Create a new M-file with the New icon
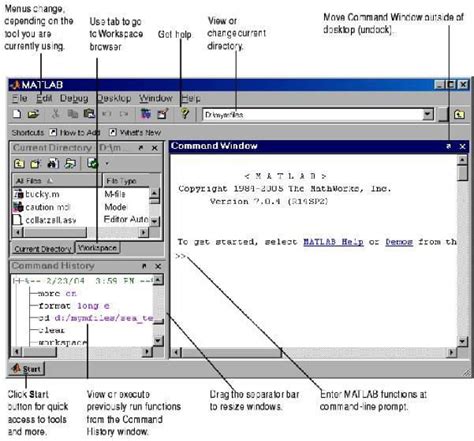The width and height of the screenshot is (474, 441). click(16, 114)
